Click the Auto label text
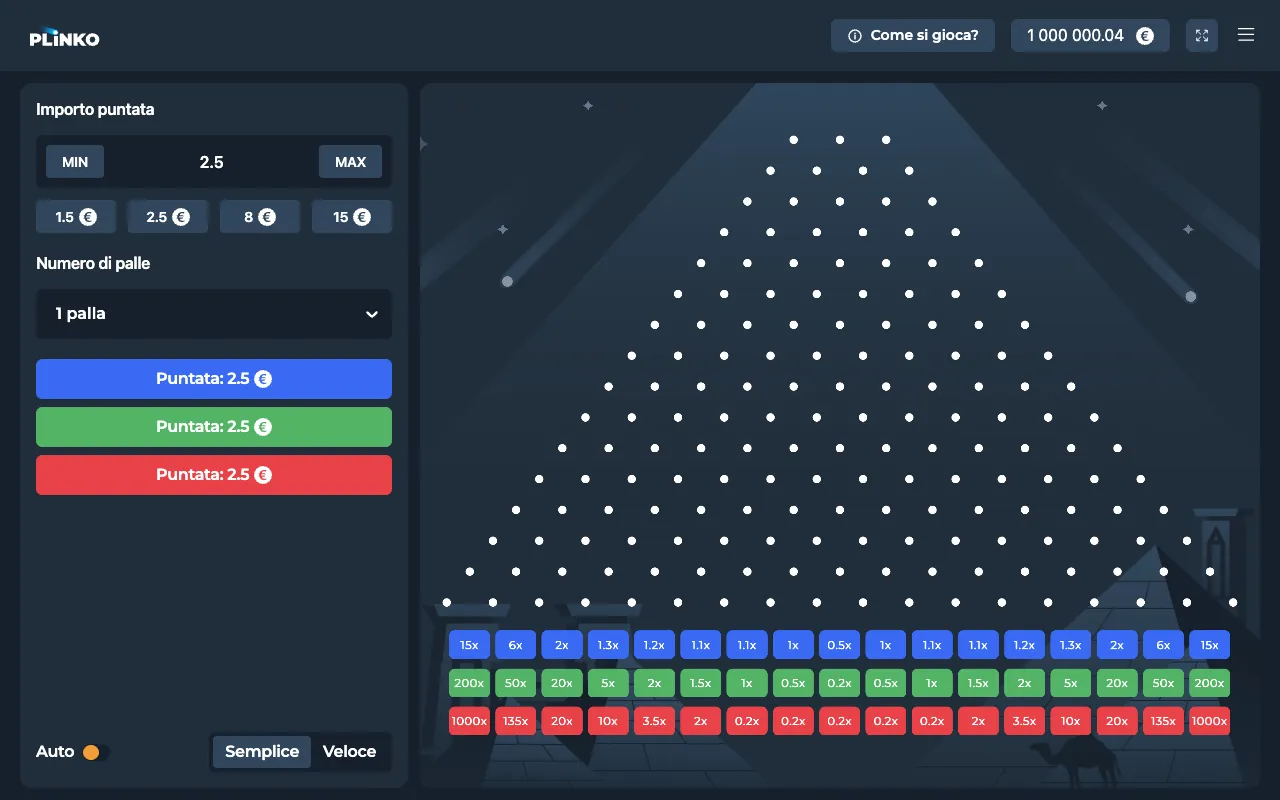The width and height of the screenshot is (1280, 800). point(55,752)
